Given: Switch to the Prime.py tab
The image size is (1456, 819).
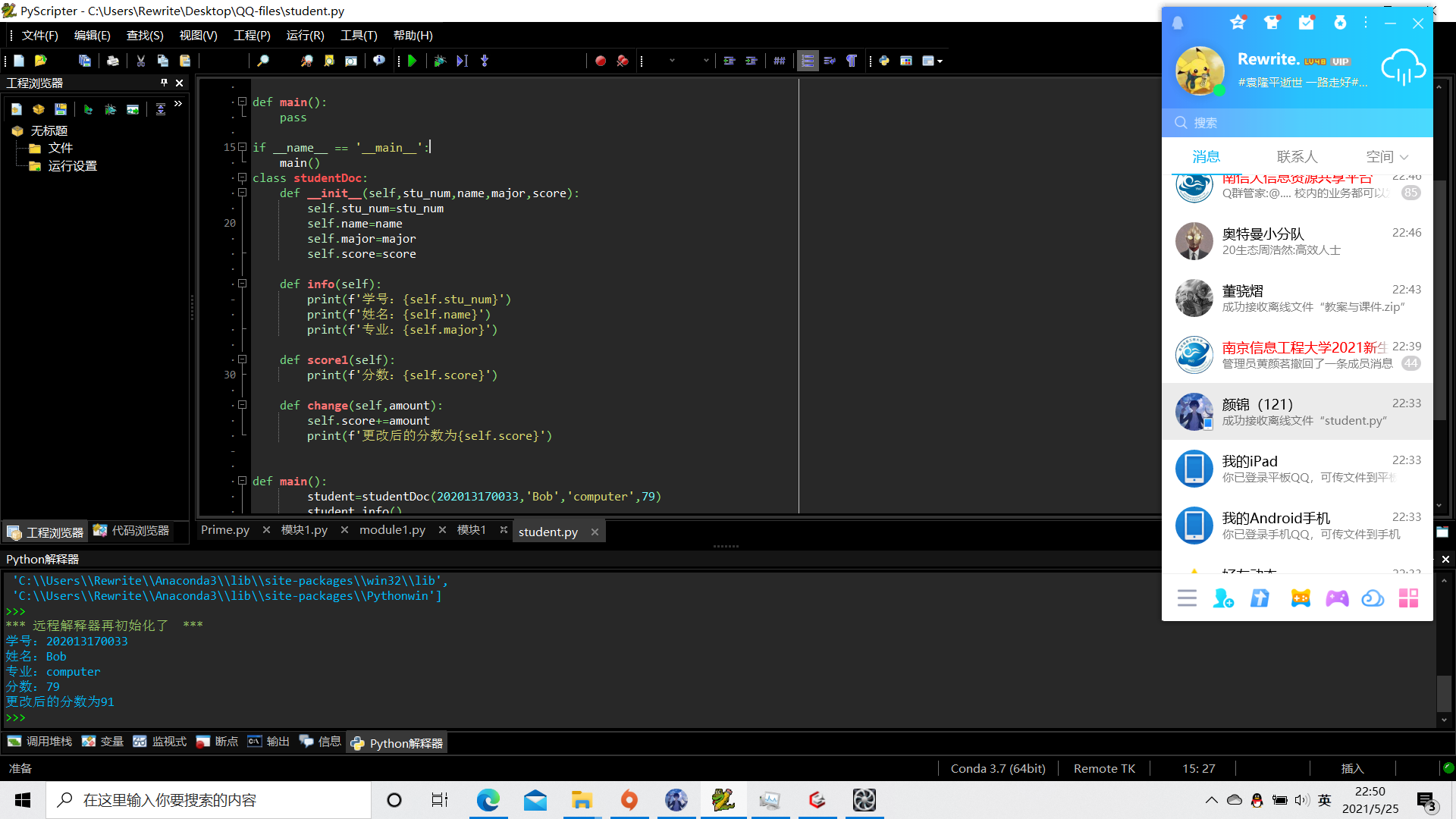Looking at the screenshot, I should [225, 530].
